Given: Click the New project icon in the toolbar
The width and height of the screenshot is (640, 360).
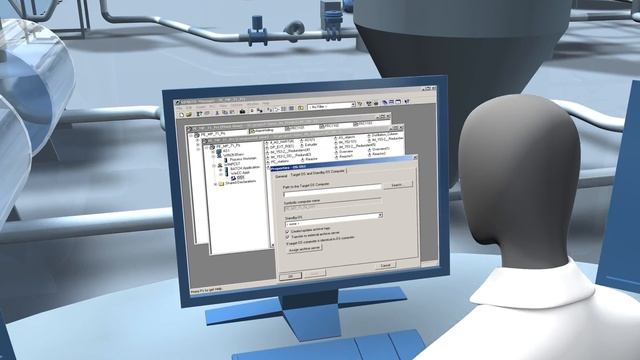Looking at the screenshot, I should click(x=181, y=115).
